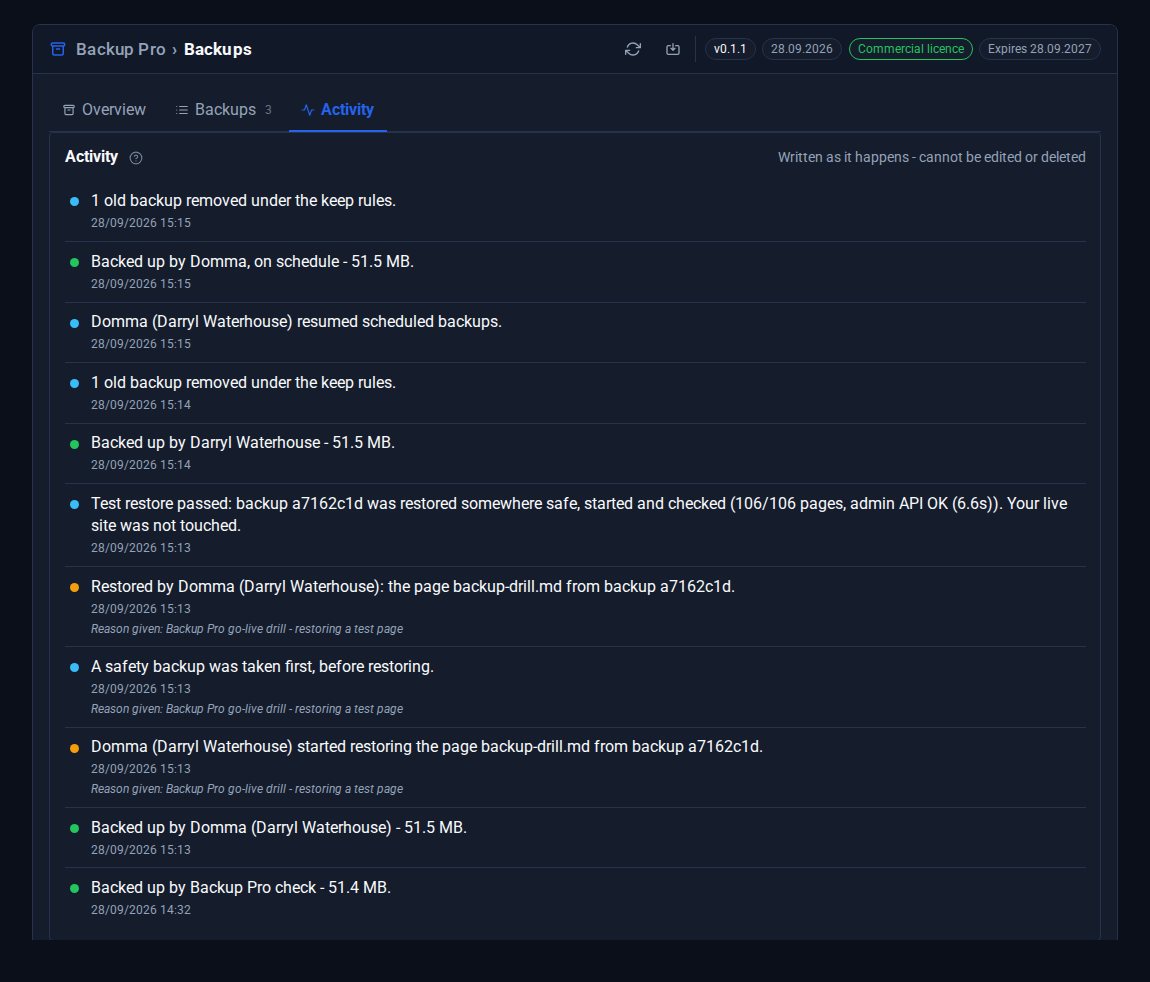Viewport: 1150px width, 982px height.
Task: Click the 28/09/2026 14:32 timestamp
Action: [x=141, y=909]
